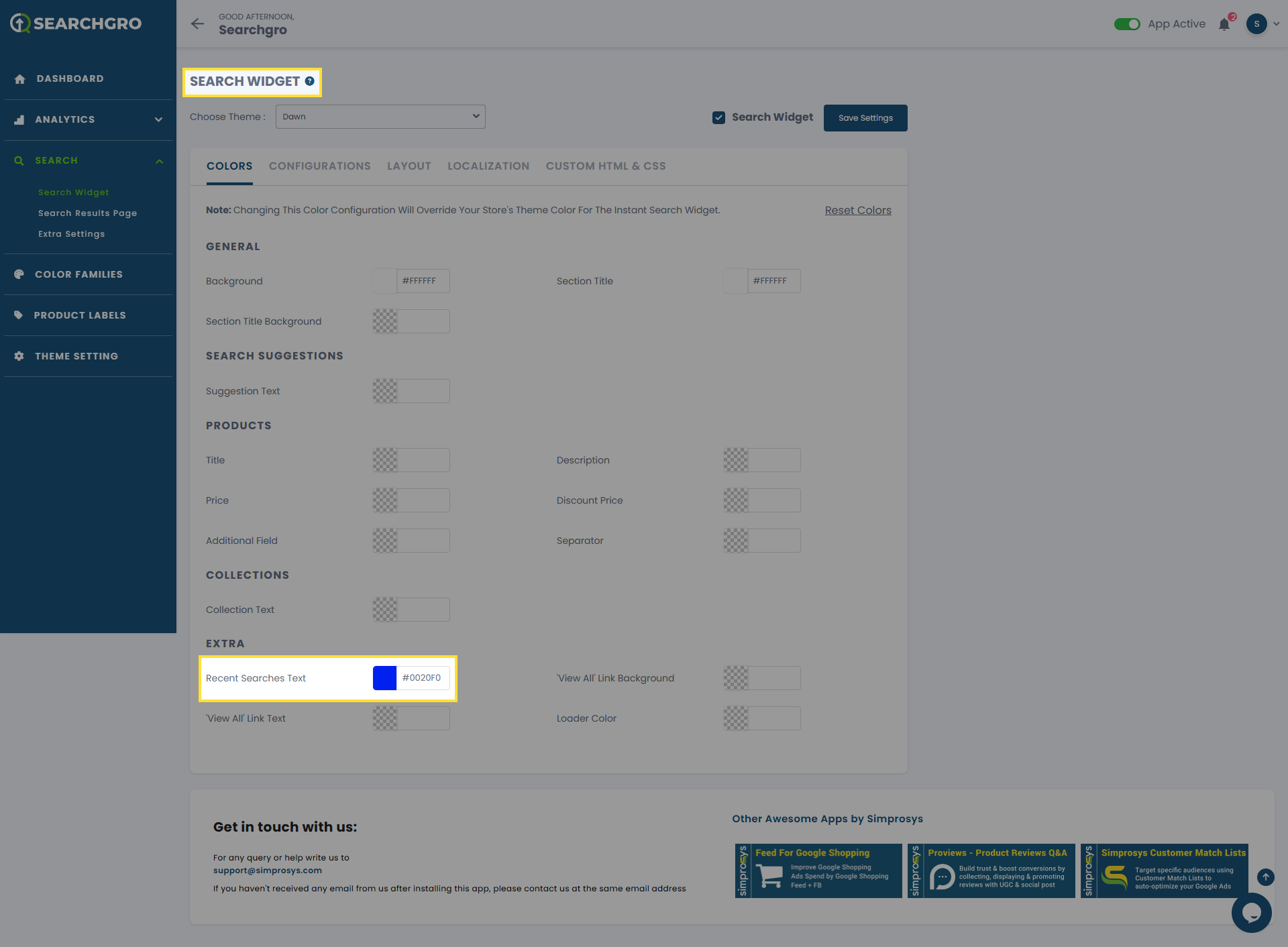This screenshot has width=1288, height=947.
Task: Click the Reset Colors link
Action: pyautogui.click(x=857, y=211)
